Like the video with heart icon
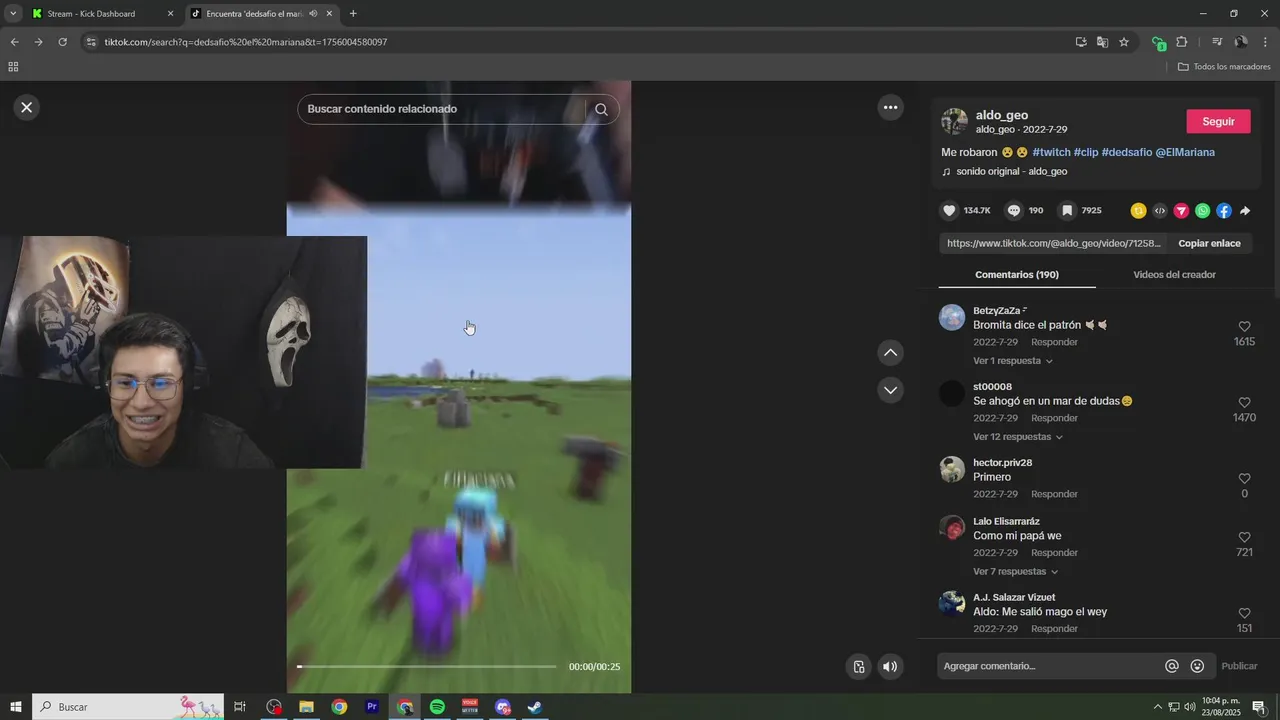The height and width of the screenshot is (720, 1280). [949, 211]
